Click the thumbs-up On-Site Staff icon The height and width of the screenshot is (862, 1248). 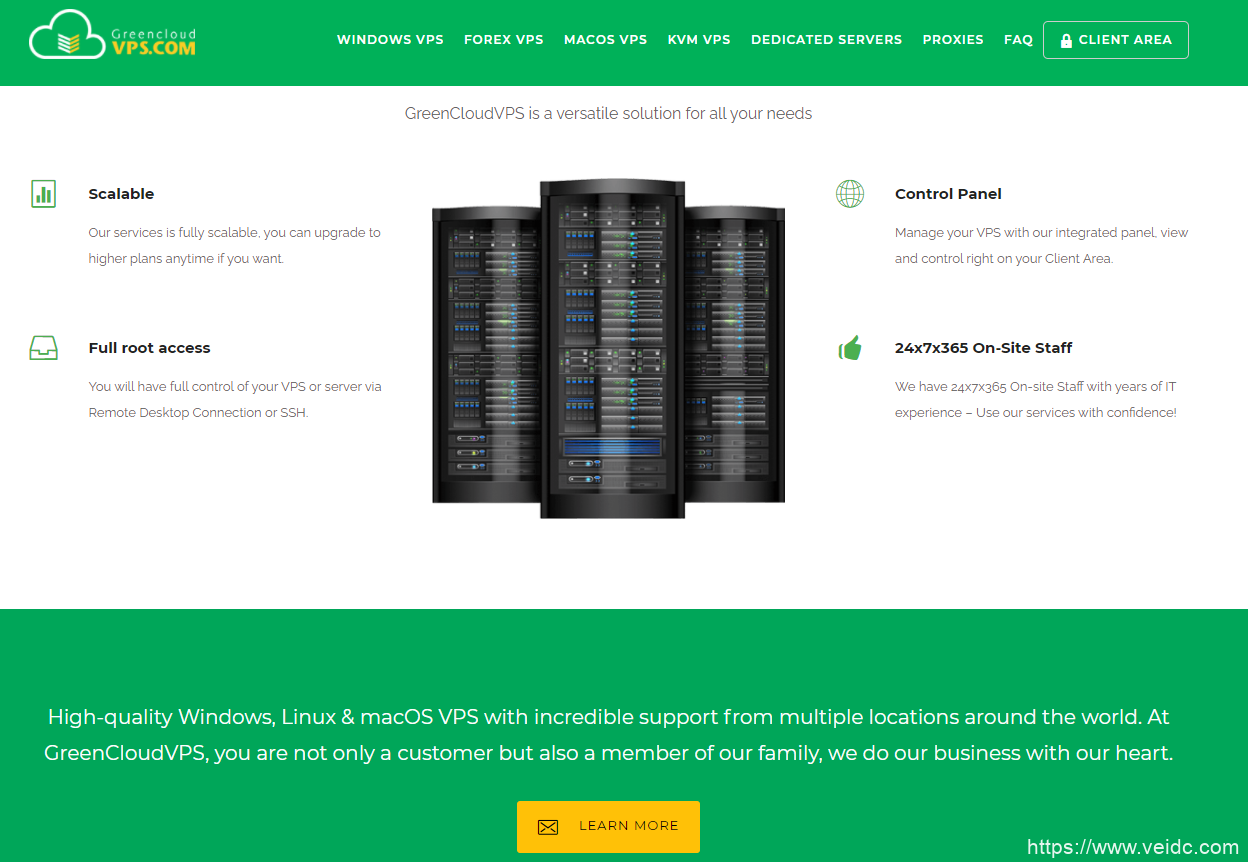coord(850,348)
